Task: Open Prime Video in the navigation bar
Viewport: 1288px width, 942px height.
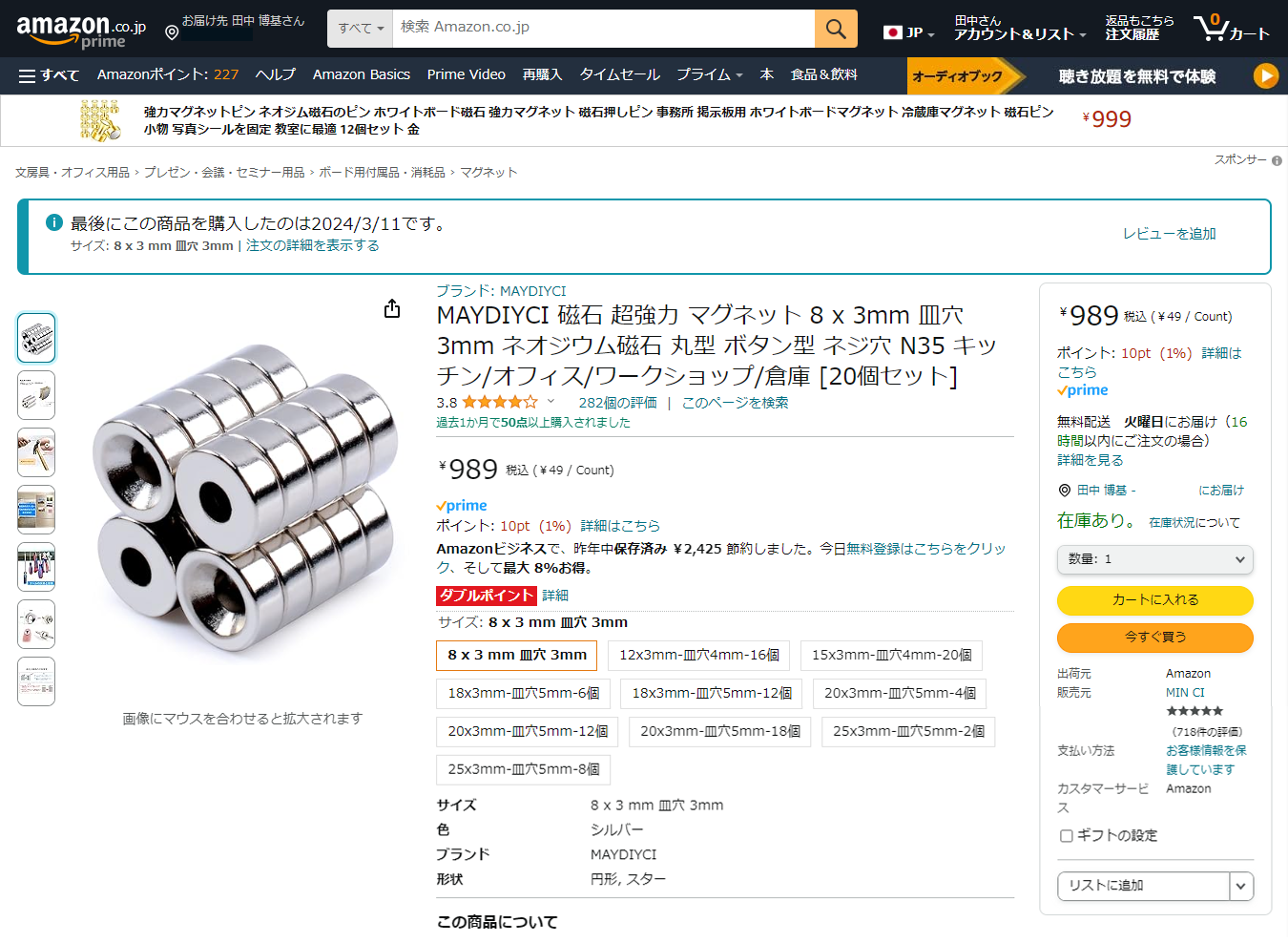Action: coord(467,74)
